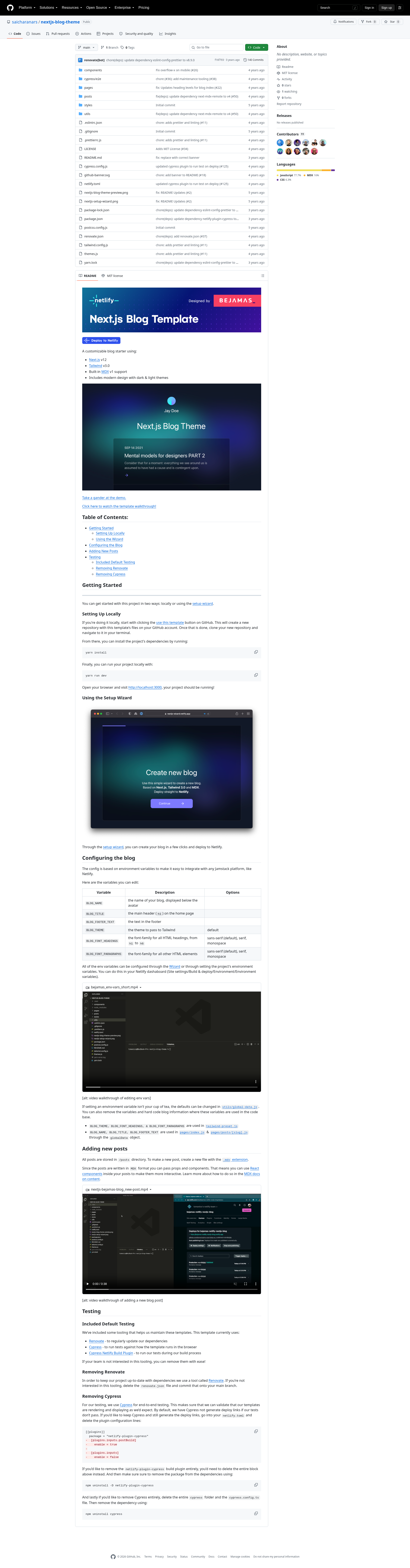This screenshot has width=410, height=1568.
Task: Open the Report repository link
Action: (289, 104)
